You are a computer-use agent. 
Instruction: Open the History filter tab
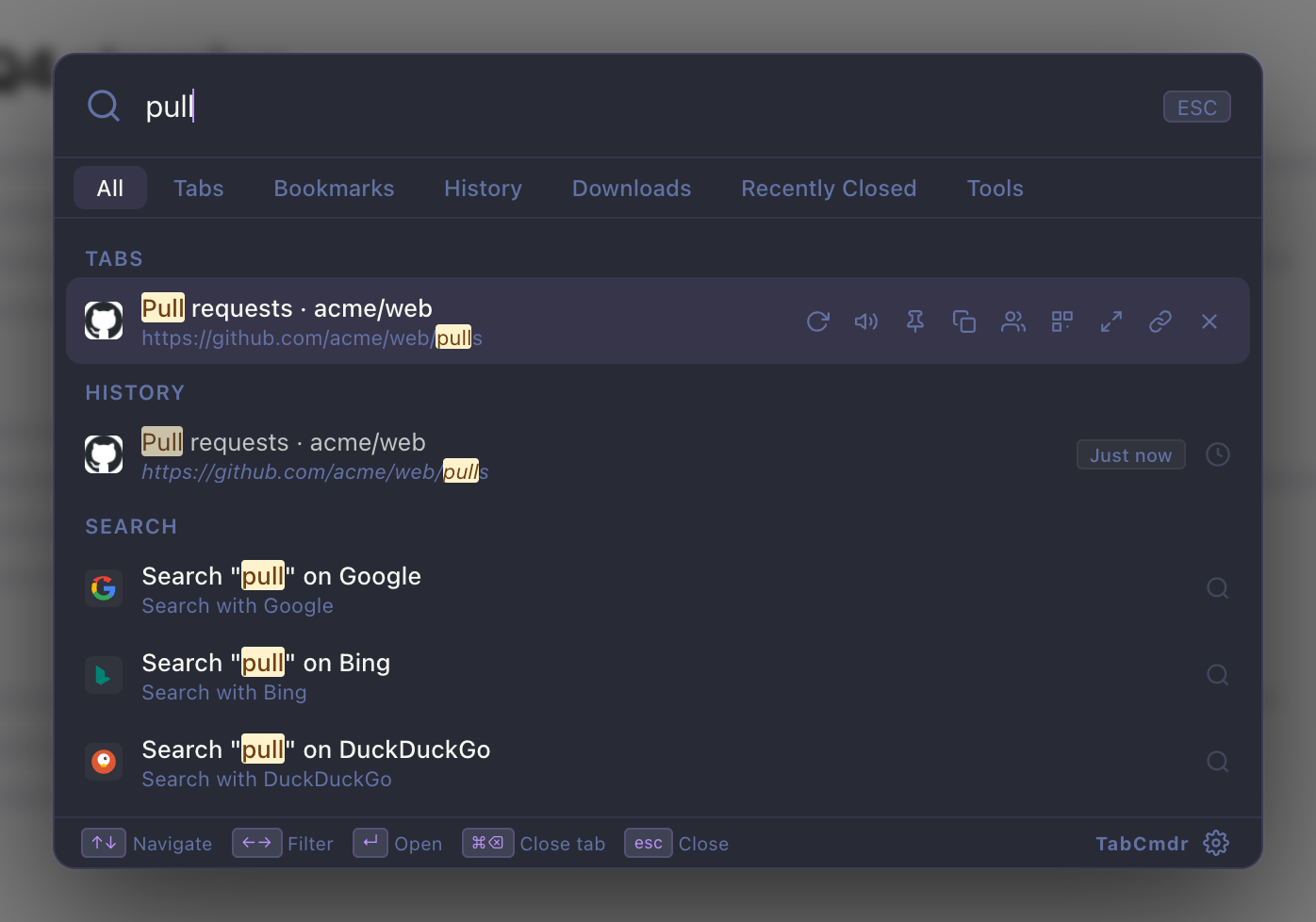point(484,188)
